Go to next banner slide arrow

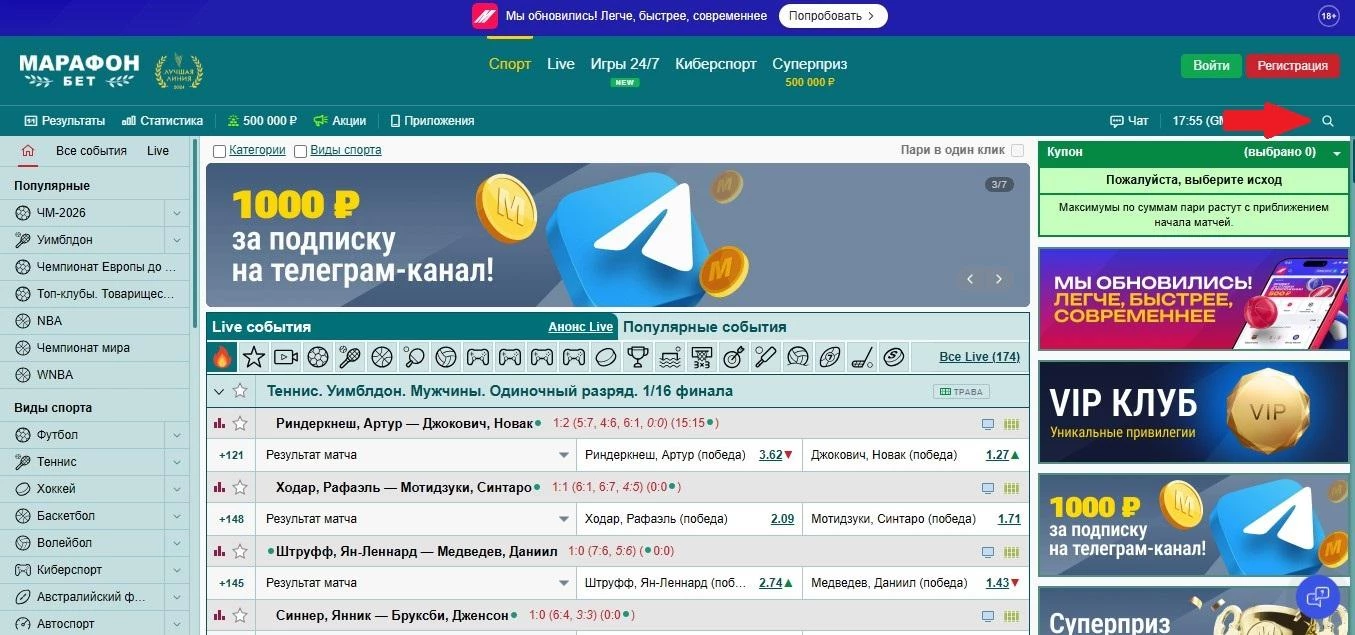click(998, 280)
